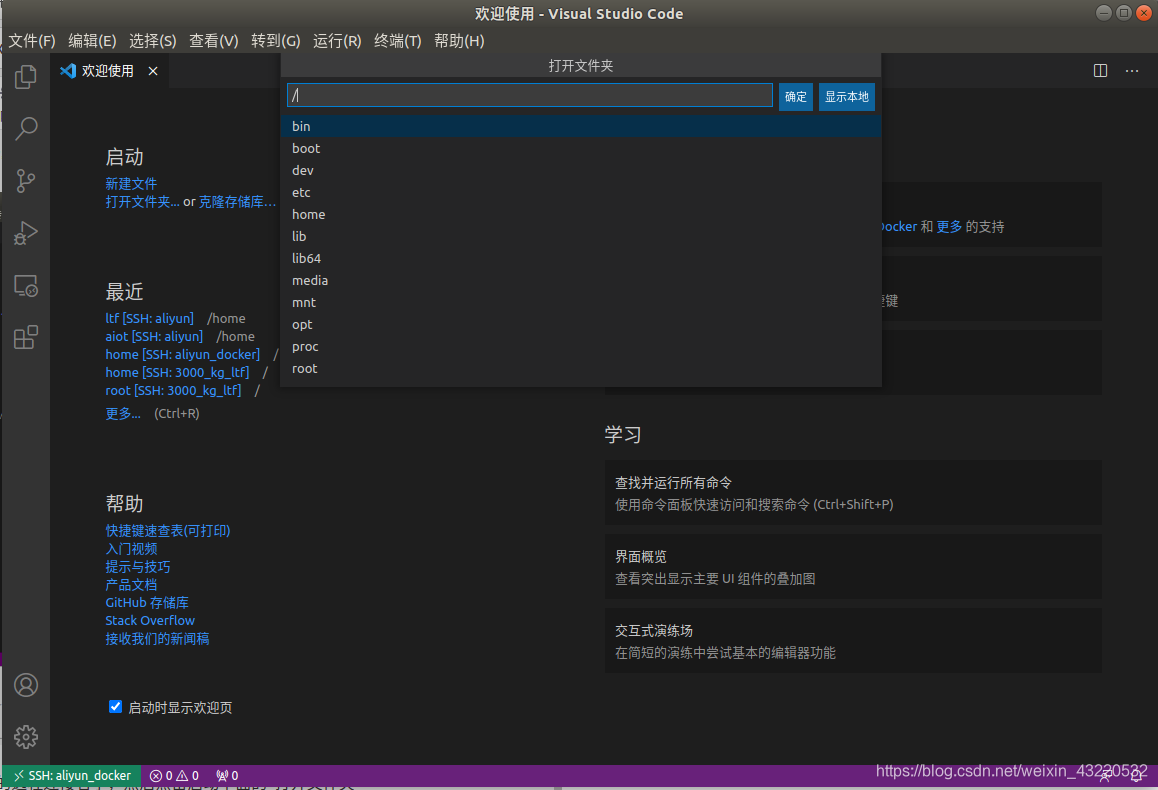The width and height of the screenshot is (1158, 790).
Task: Select the root folder entry
Action: click(580, 368)
